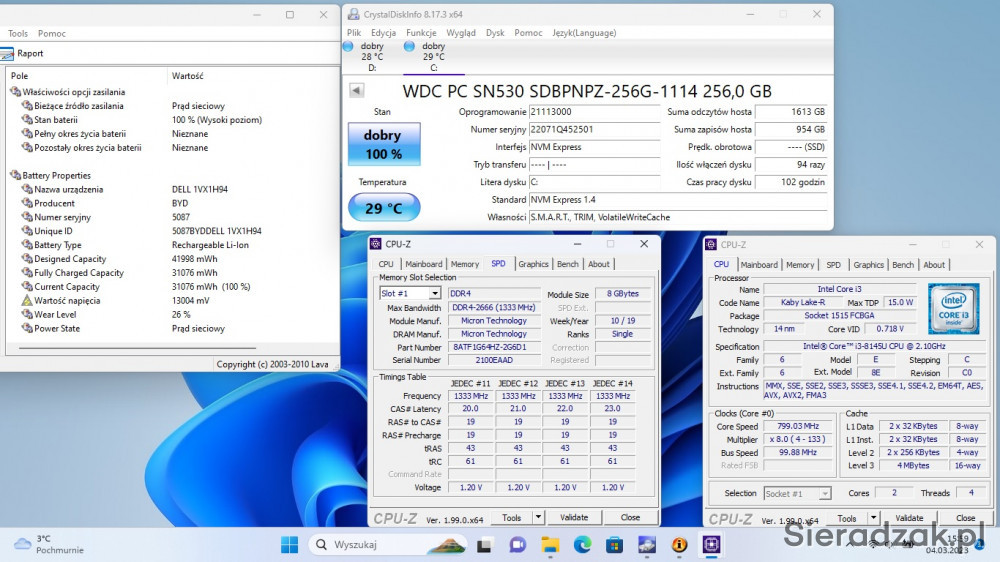Open the Wygląd menu

(460, 33)
